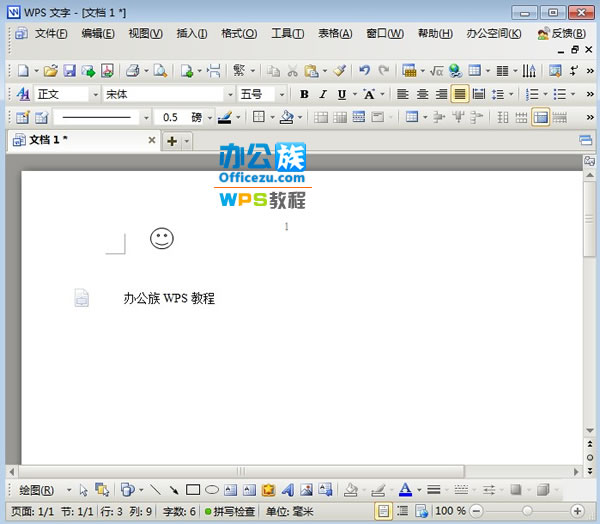Open the 表格(A) menu

pyautogui.click(x=335, y=34)
